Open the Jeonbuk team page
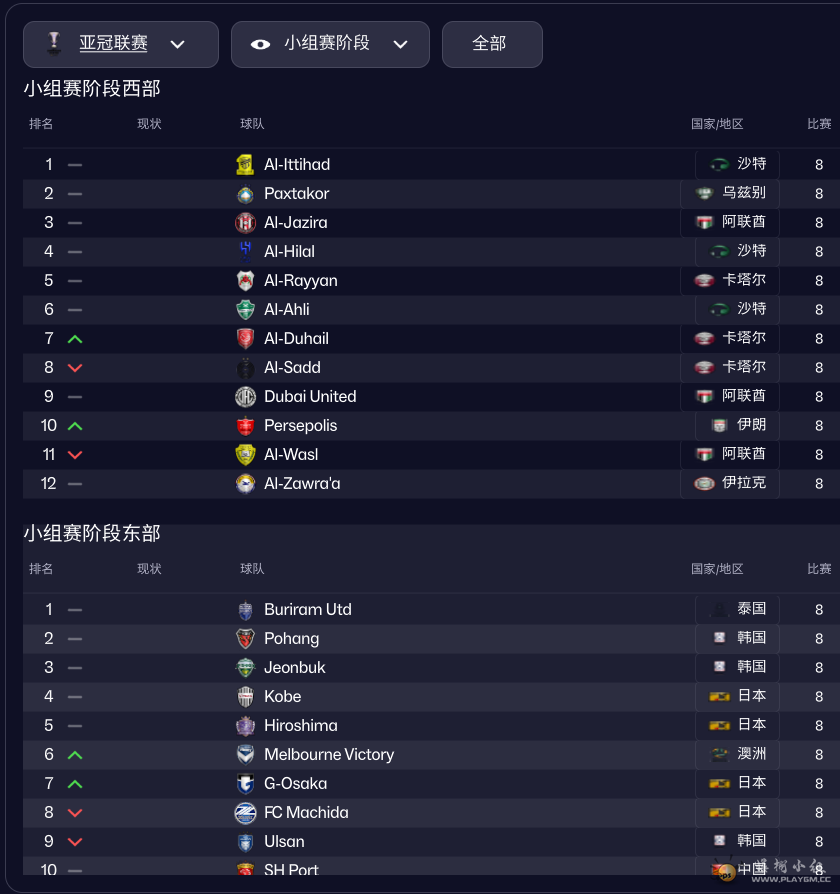Image resolution: width=840 pixels, height=894 pixels. [294, 668]
